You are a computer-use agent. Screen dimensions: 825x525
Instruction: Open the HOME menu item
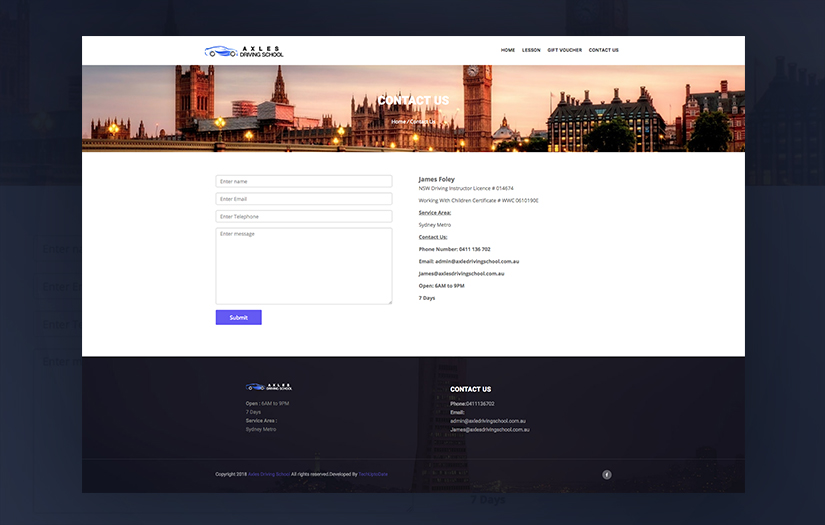(508, 50)
